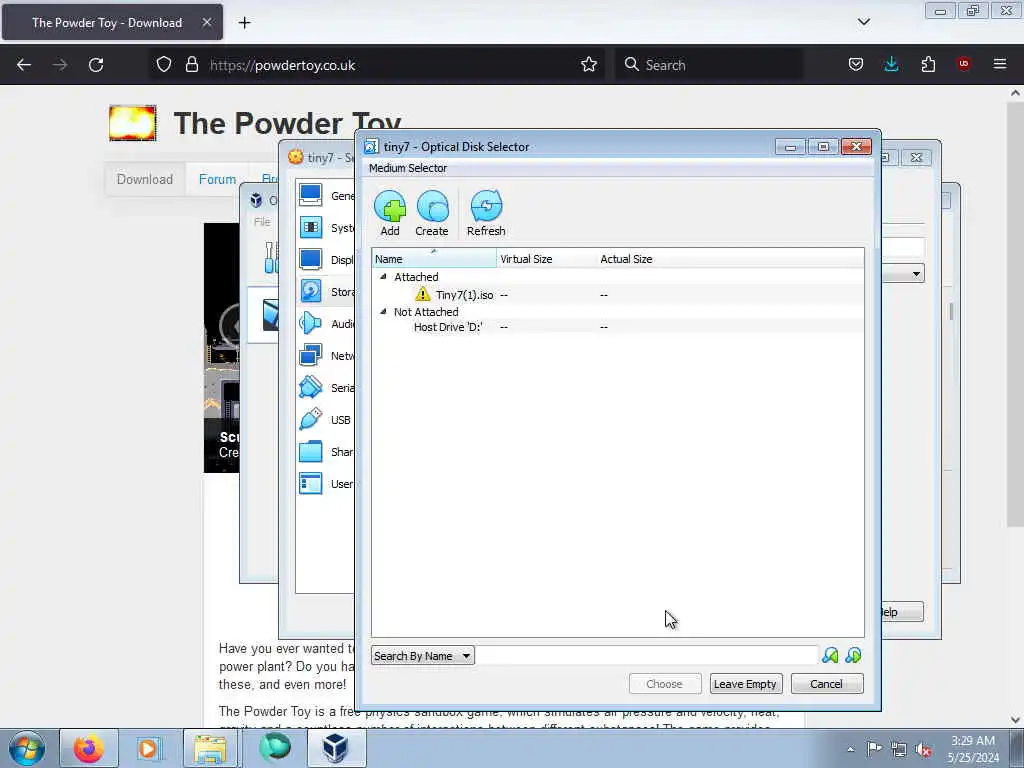This screenshot has height=768, width=1024.
Task: Open the Forum tab on Powder Toy
Action: point(217,179)
